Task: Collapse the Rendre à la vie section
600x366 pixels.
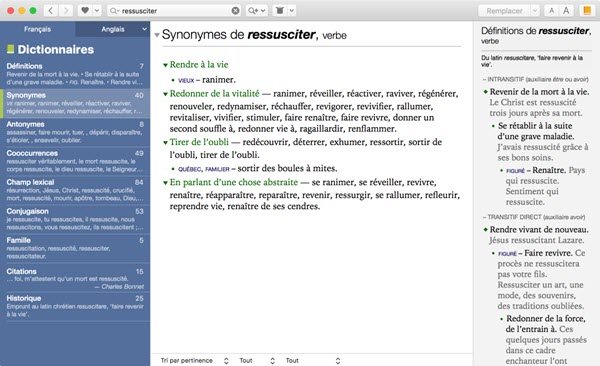Action: click(x=165, y=65)
